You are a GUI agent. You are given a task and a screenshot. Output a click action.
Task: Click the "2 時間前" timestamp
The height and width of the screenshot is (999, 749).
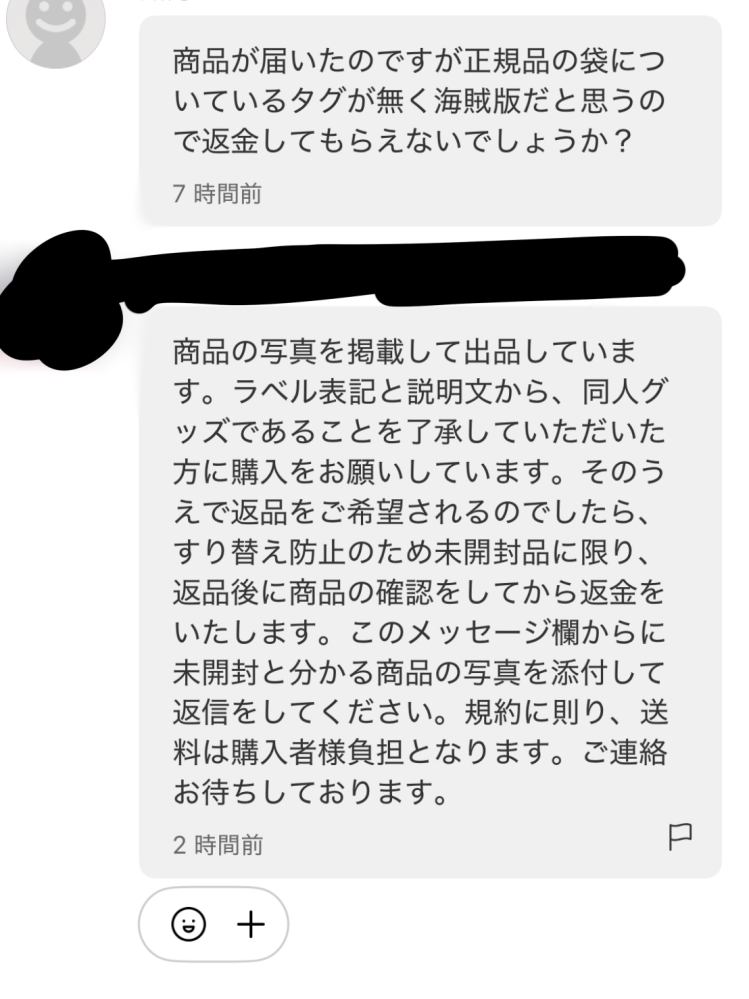[218, 845]
